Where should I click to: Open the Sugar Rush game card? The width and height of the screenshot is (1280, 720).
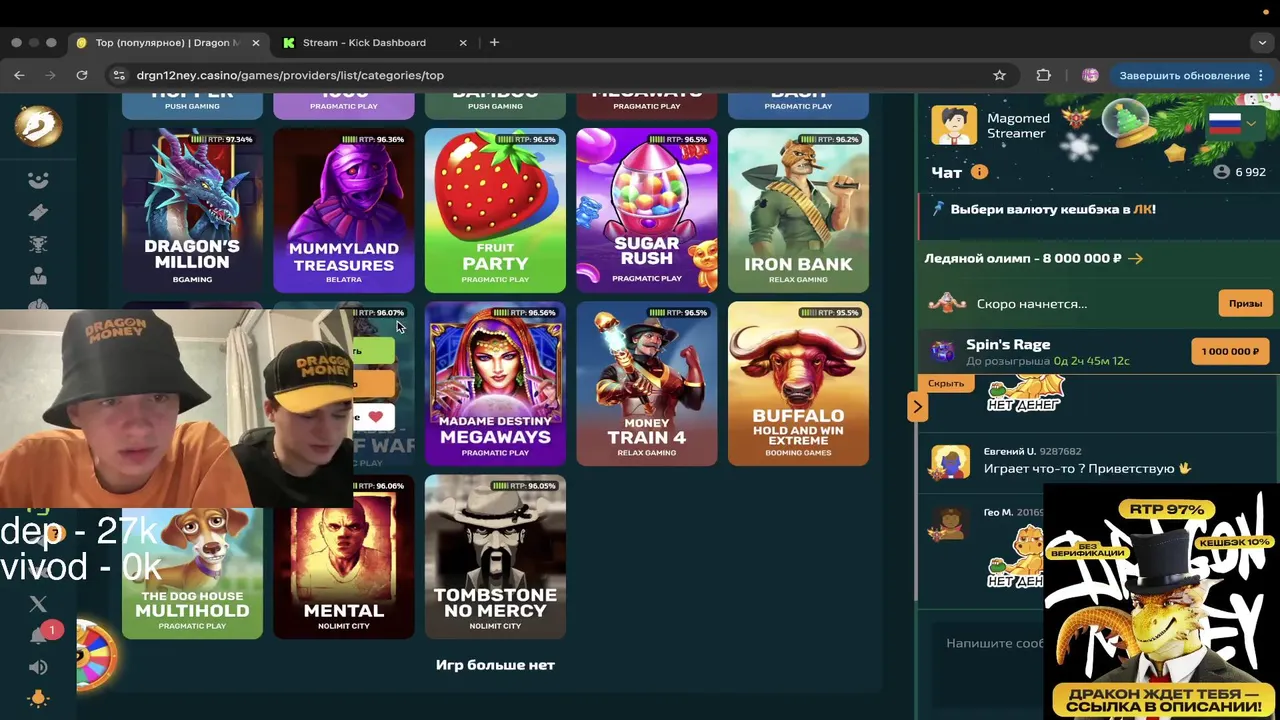pyautogui.click(x=646, y=210)
